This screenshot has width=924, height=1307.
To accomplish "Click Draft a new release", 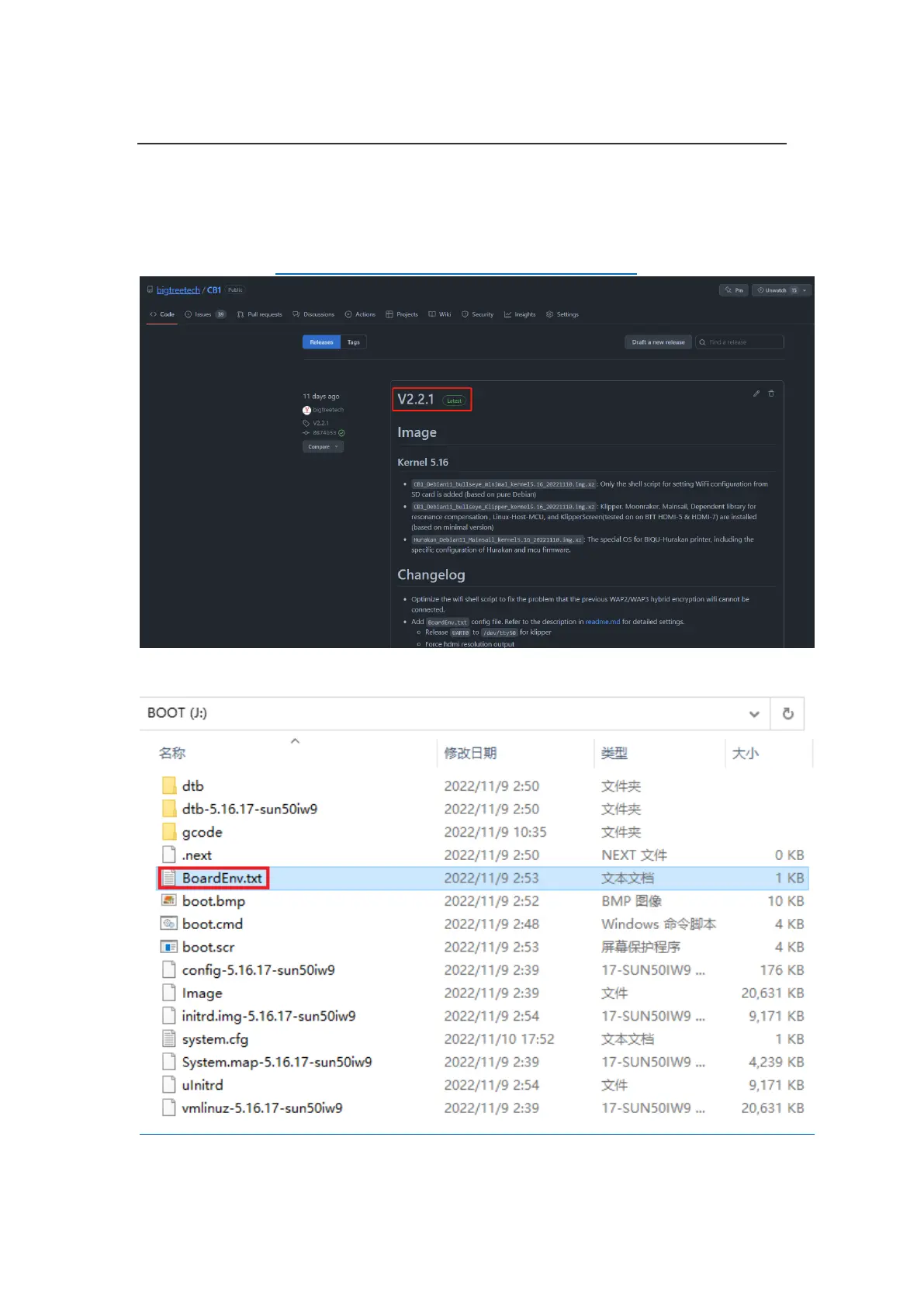I will pos(658,342).
